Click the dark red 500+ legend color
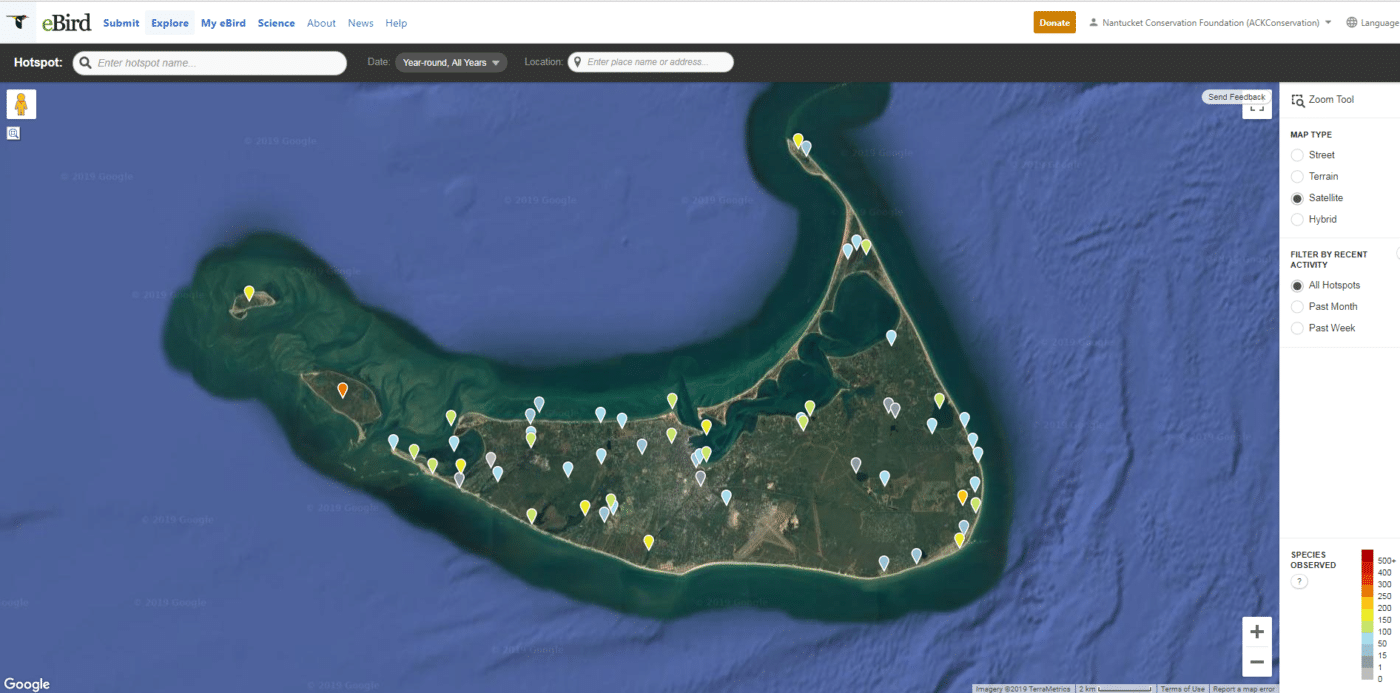This screenshot has height=693, width=1400. pyautogui.click(x=1367, y=555)
